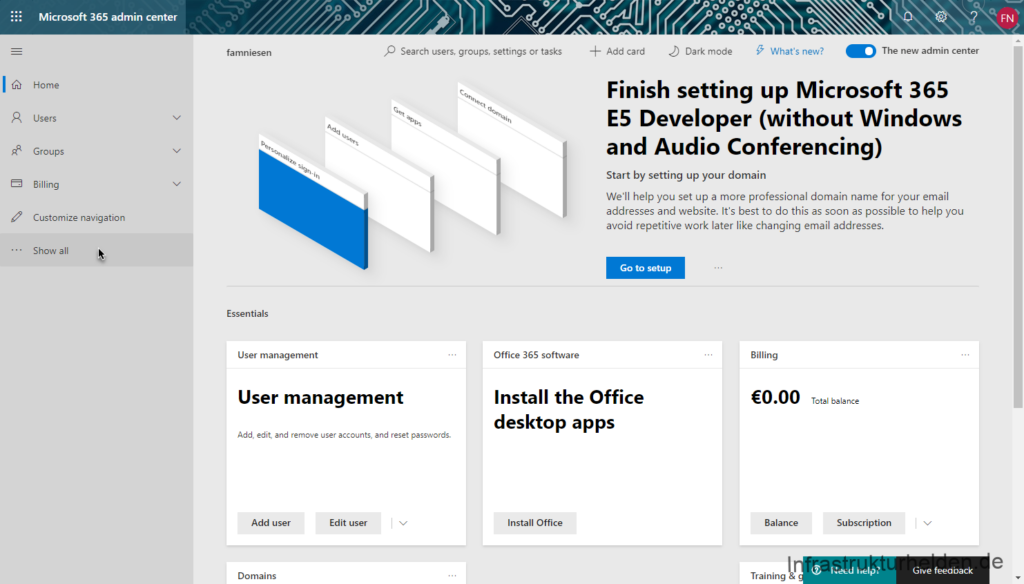Open Domains card ellipsis menu
Viewport: 1024px width, 584px height.
[x=452, y=576]
